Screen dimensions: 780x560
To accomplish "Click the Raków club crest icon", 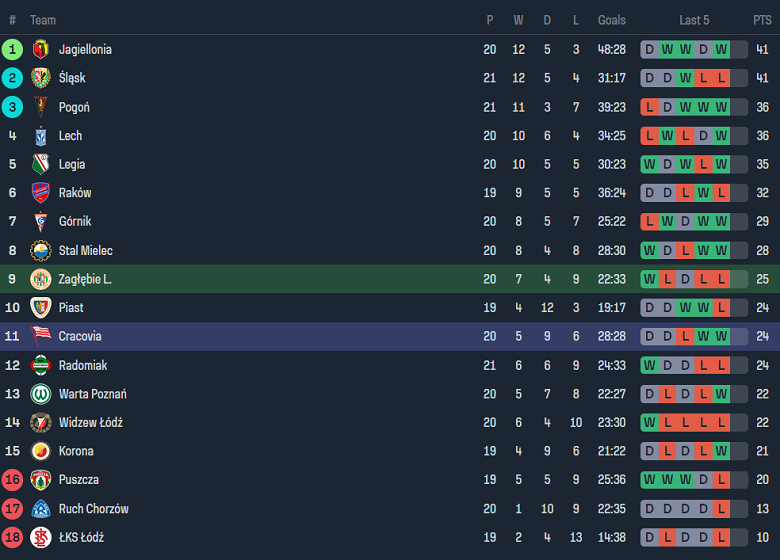I will click(x=40, y=193).
